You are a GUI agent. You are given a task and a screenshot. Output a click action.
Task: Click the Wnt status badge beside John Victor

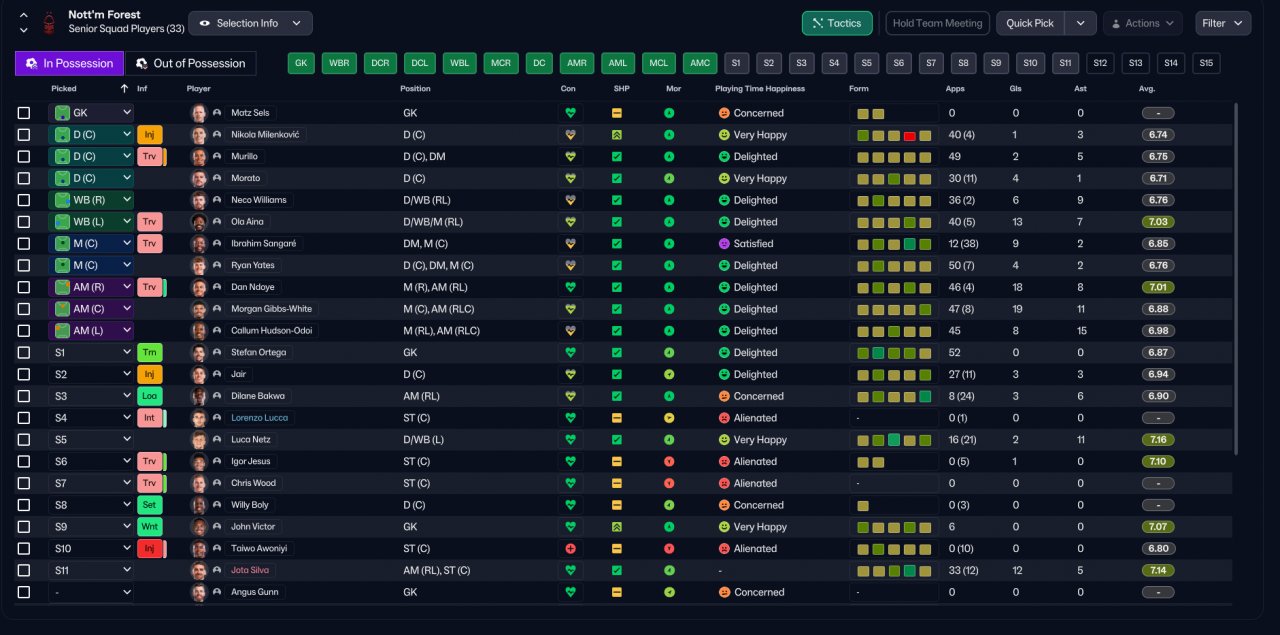click(149, 527)
